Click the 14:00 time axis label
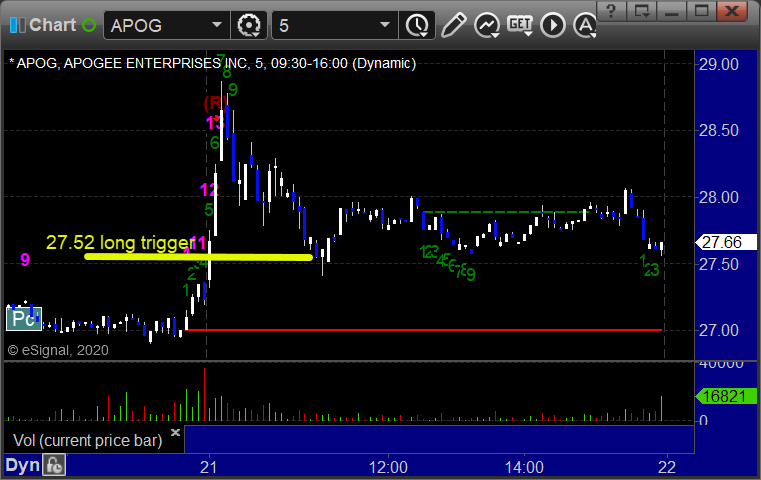Image resolution: width=761 pixels, height=480 pixels. (524, 467)
